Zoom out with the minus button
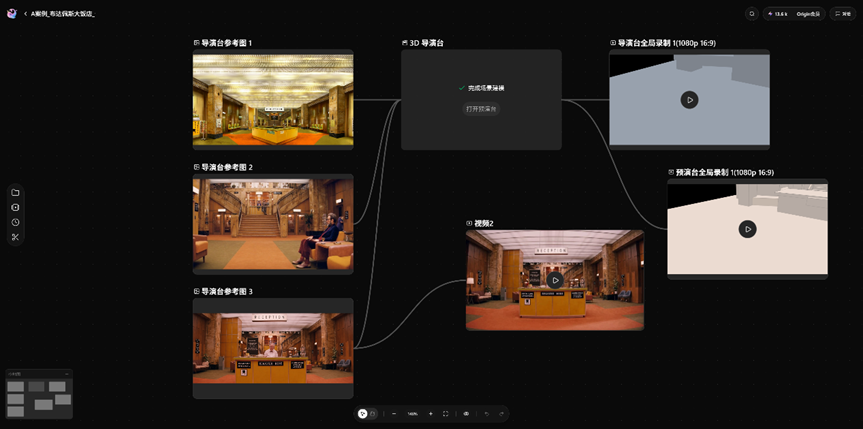 (394, 414)
